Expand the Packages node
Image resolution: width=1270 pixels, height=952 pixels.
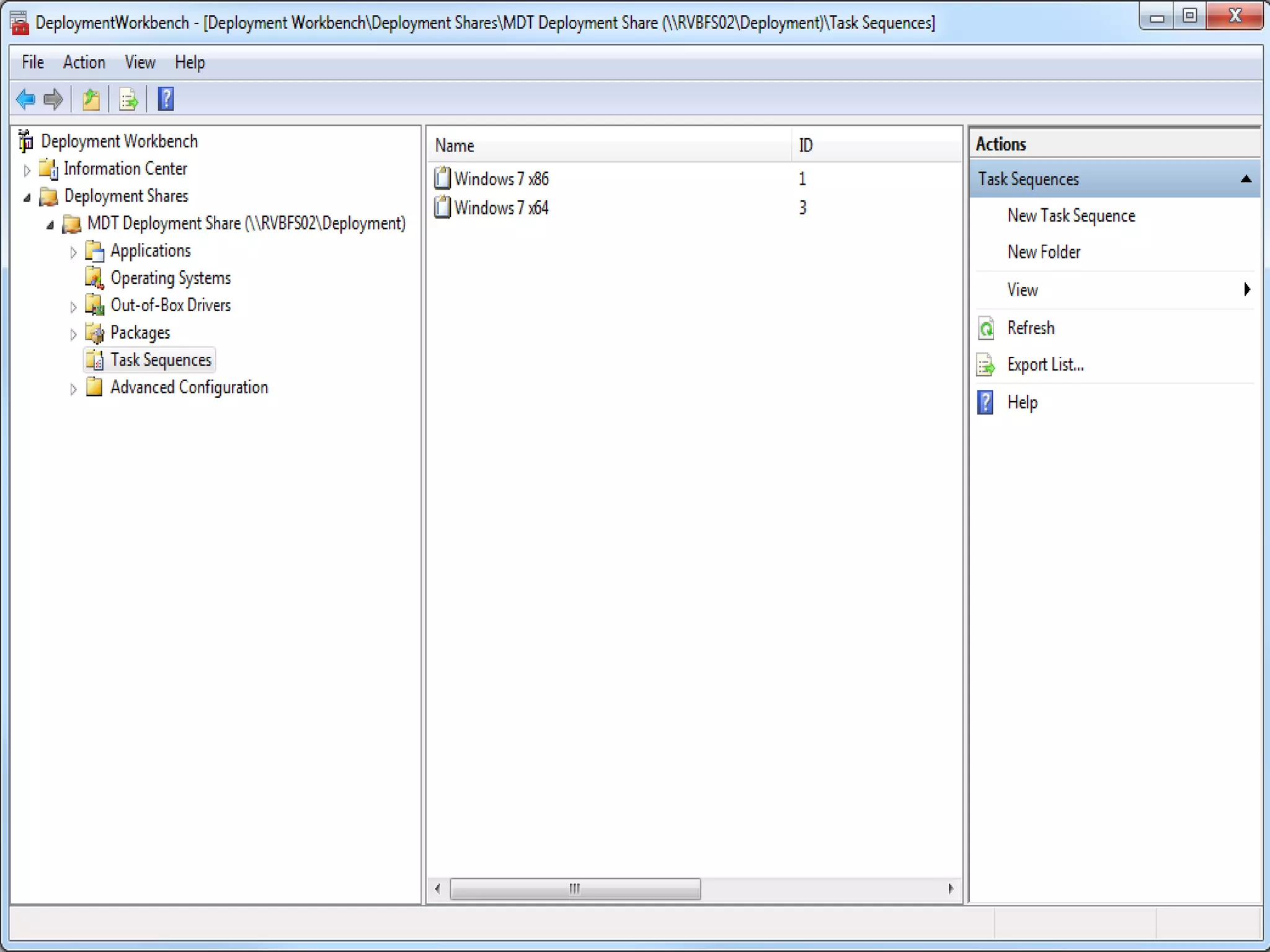[x=73, y=334]
